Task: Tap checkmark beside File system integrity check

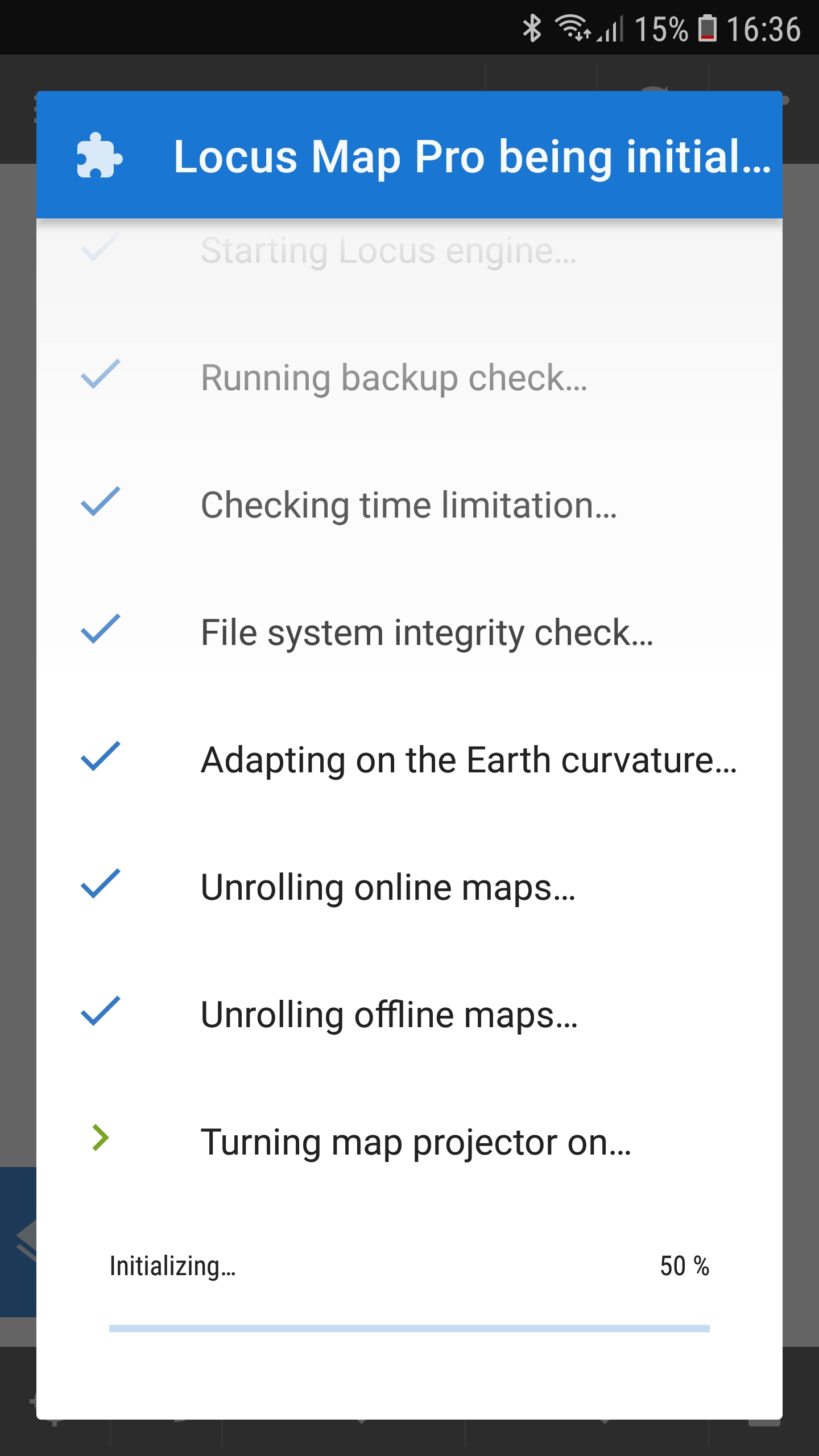Action: (x=101, y=630)
